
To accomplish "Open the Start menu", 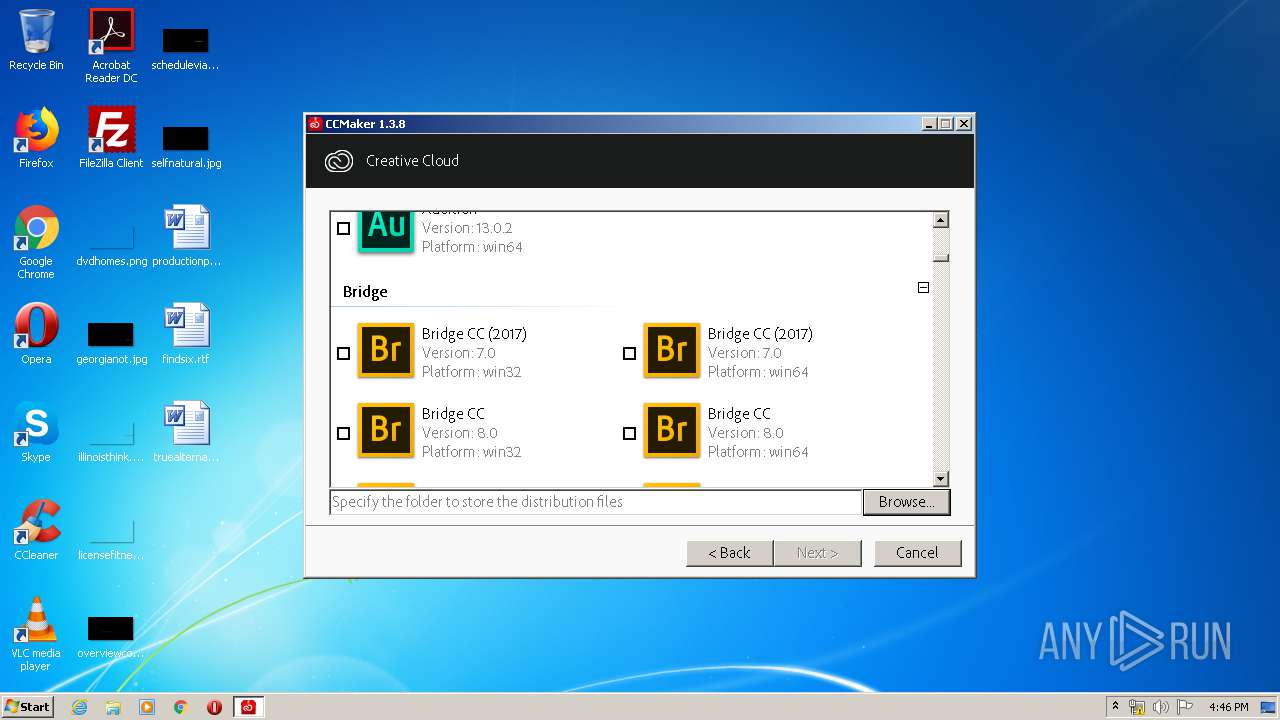I will 28,707.
